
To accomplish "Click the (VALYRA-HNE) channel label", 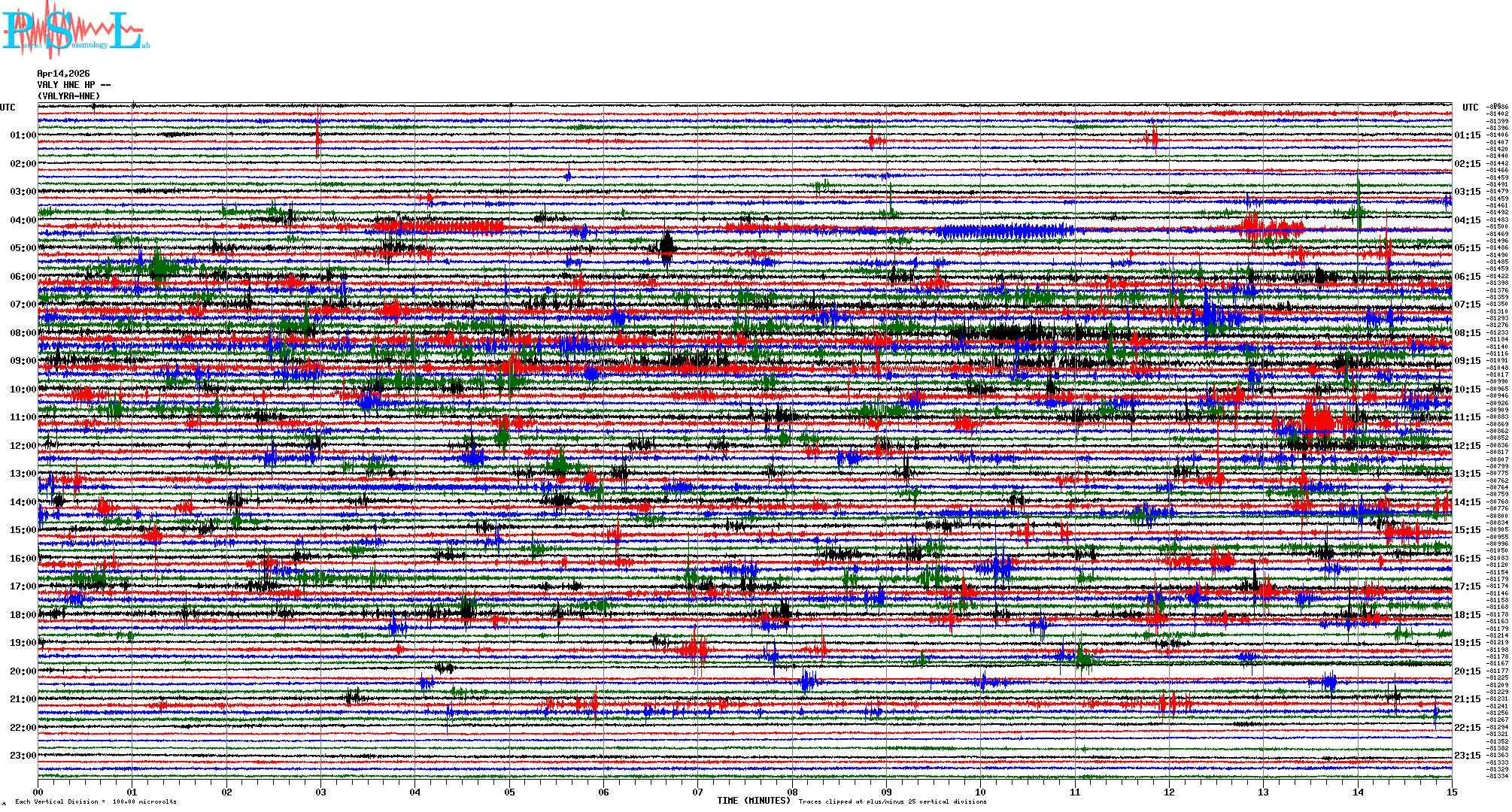I will click(68, 96).
